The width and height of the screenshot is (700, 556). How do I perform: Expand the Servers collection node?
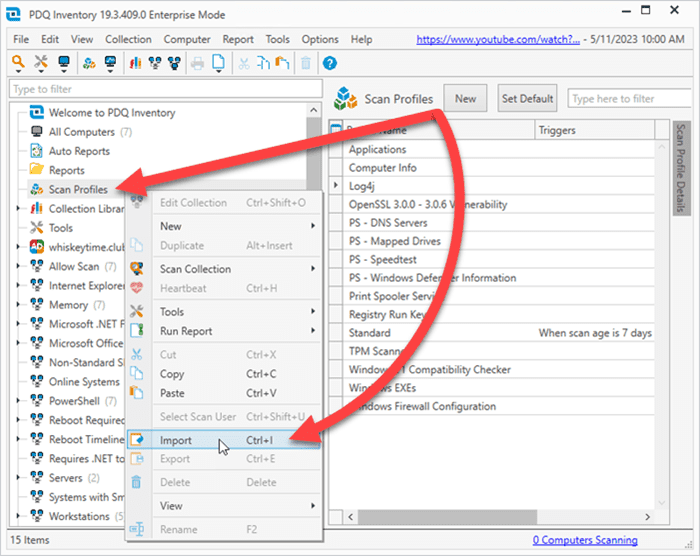click(18, 477)
